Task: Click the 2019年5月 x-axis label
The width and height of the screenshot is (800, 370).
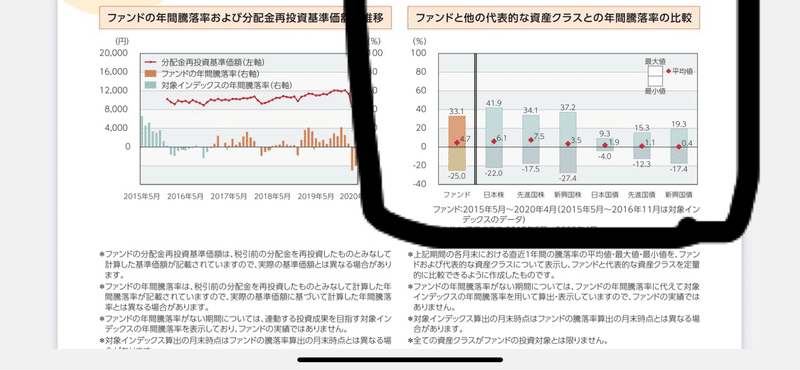Action: (316, 195)
